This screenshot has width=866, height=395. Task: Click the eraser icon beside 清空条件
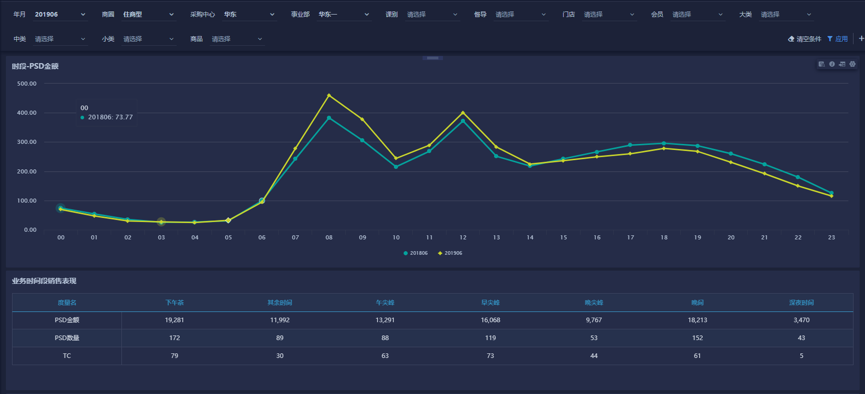pyautogui.click(x=791, y=39)
